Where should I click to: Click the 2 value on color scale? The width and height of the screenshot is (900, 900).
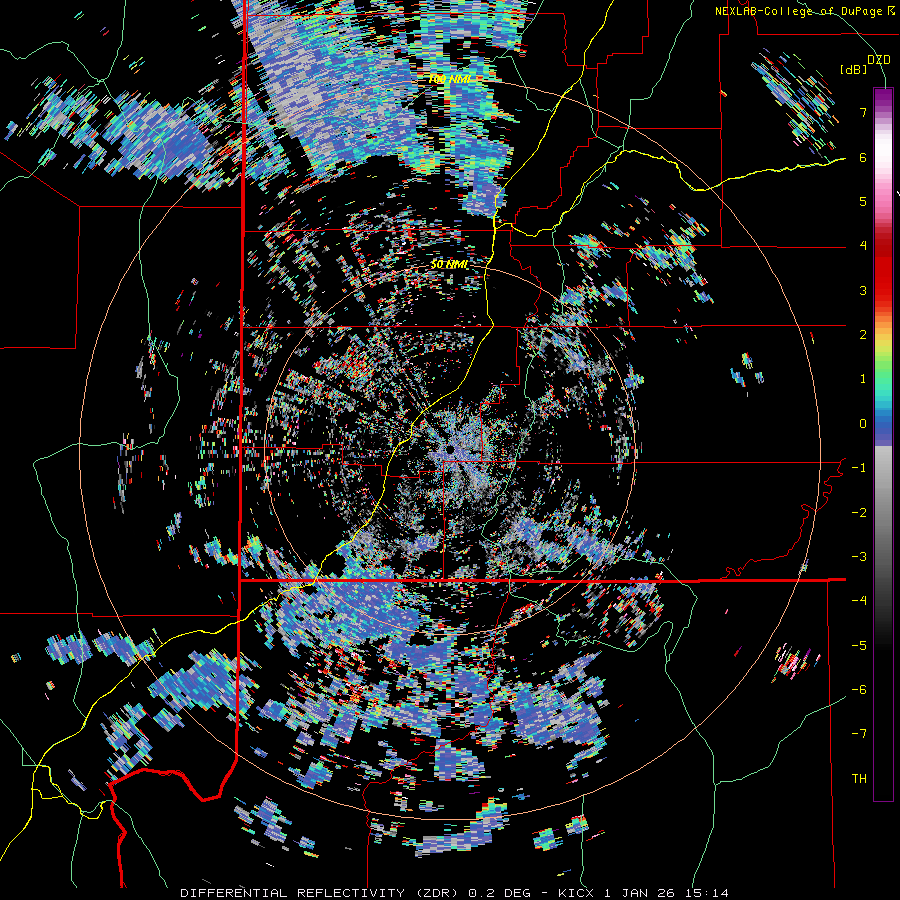point(863,335)
